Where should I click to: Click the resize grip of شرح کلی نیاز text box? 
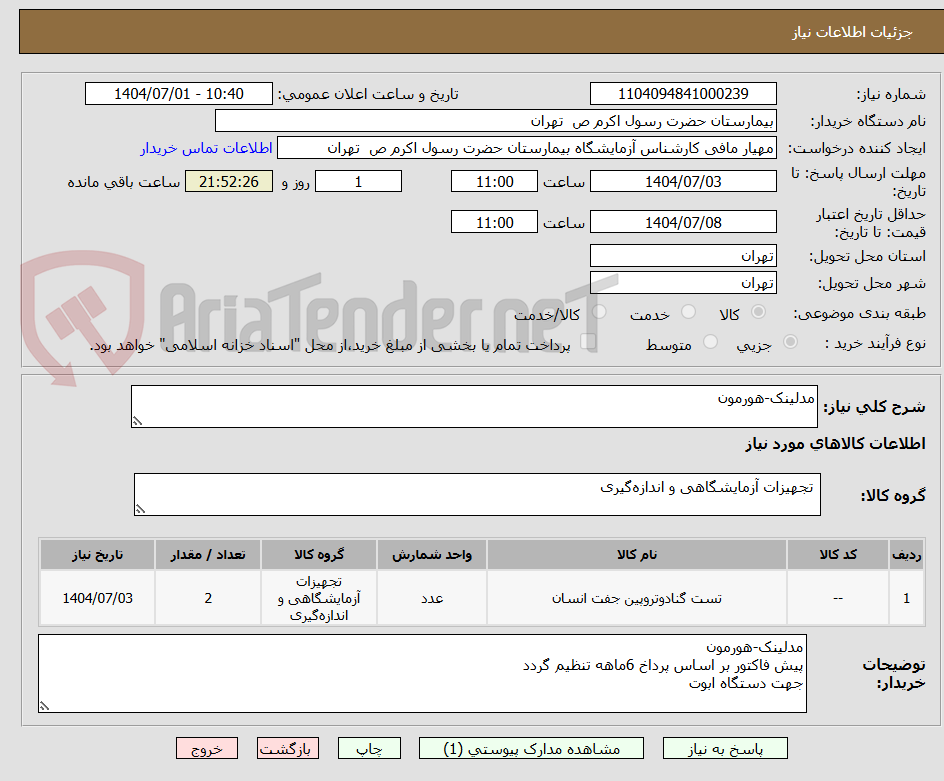point(139,418)
